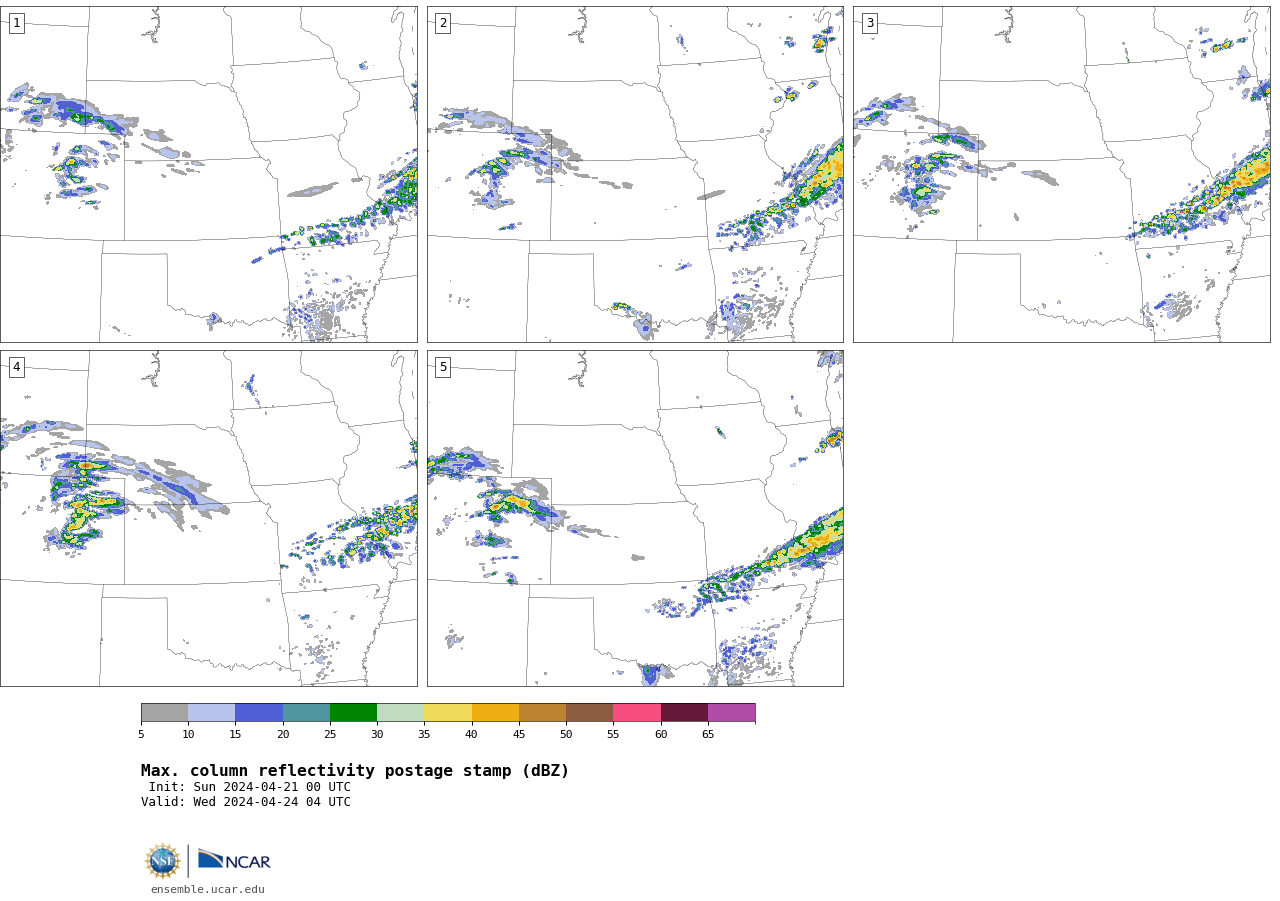
Task: Open ensemble member 4 reflectivity map
Action: point(208,518)
